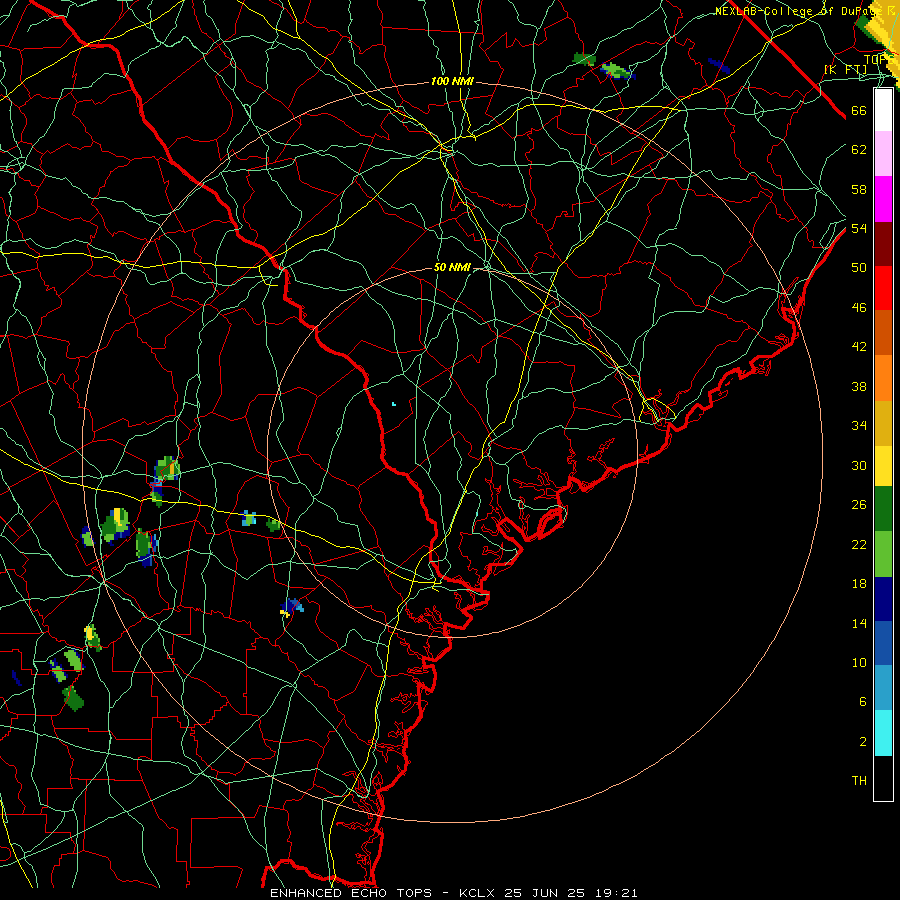Click the '2' legend value
900x900 pixels.
(x=863, y=742)
